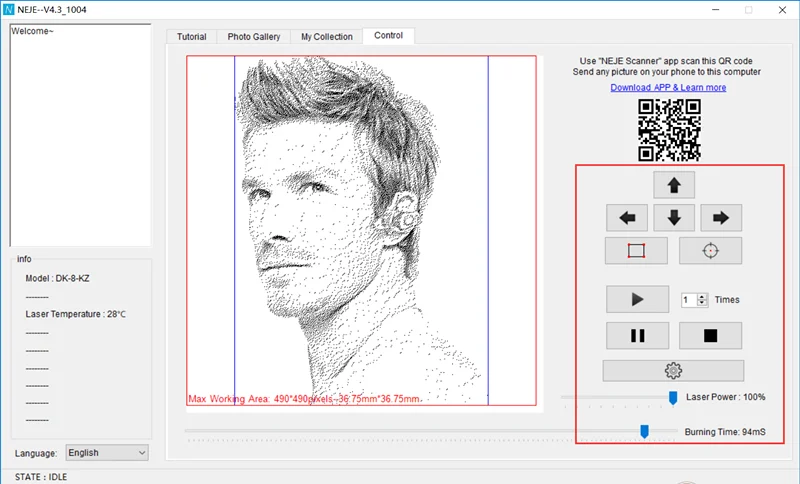The image size is (800, 484).
Task: Stop engraving with the stop button
Action: [x=710, y=335]
